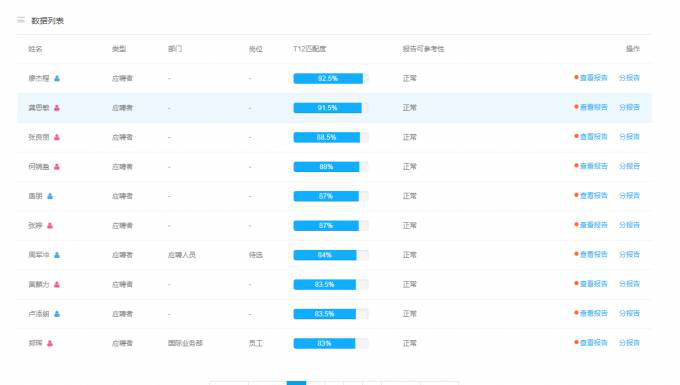Open 分报告 in the 88% row
Viewport: 680px width, 385px height.
[629, 166]
